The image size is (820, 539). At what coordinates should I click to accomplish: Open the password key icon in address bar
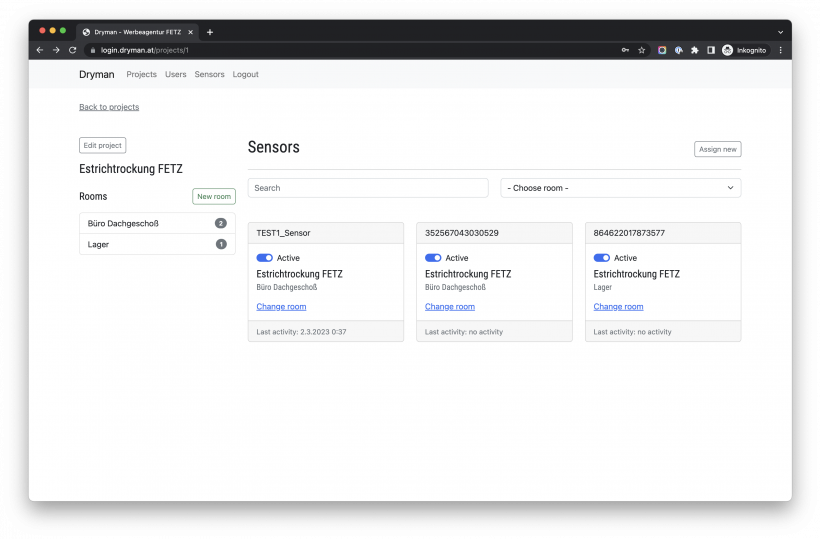(625, 49)
